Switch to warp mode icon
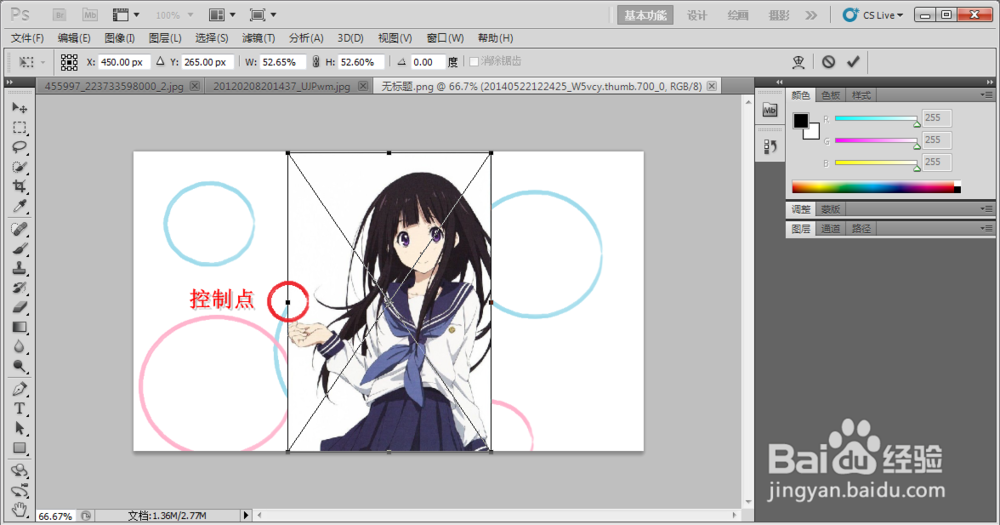Viewport: 1000px width, 525px height. point(798,61)
